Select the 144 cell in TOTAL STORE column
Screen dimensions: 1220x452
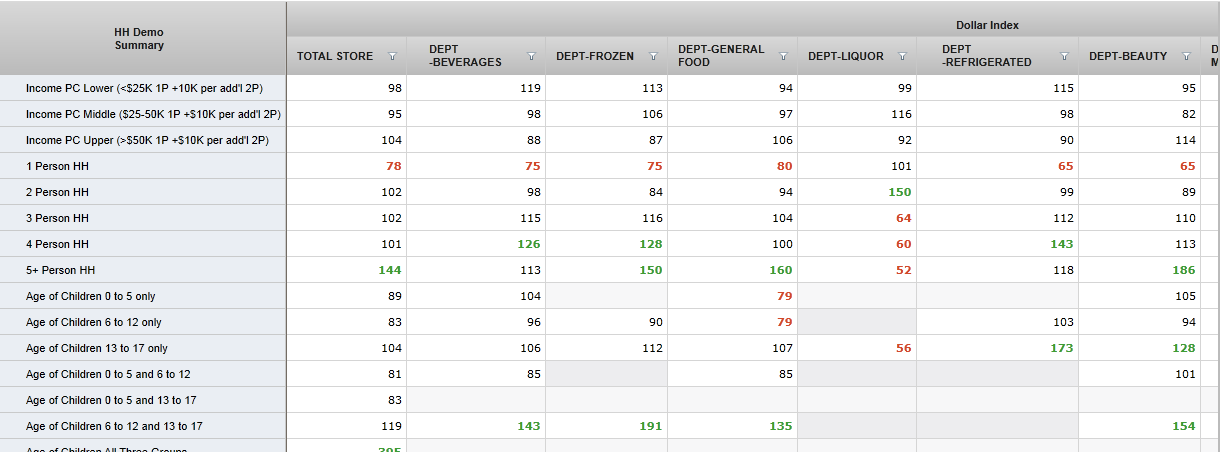coord(390,270)
